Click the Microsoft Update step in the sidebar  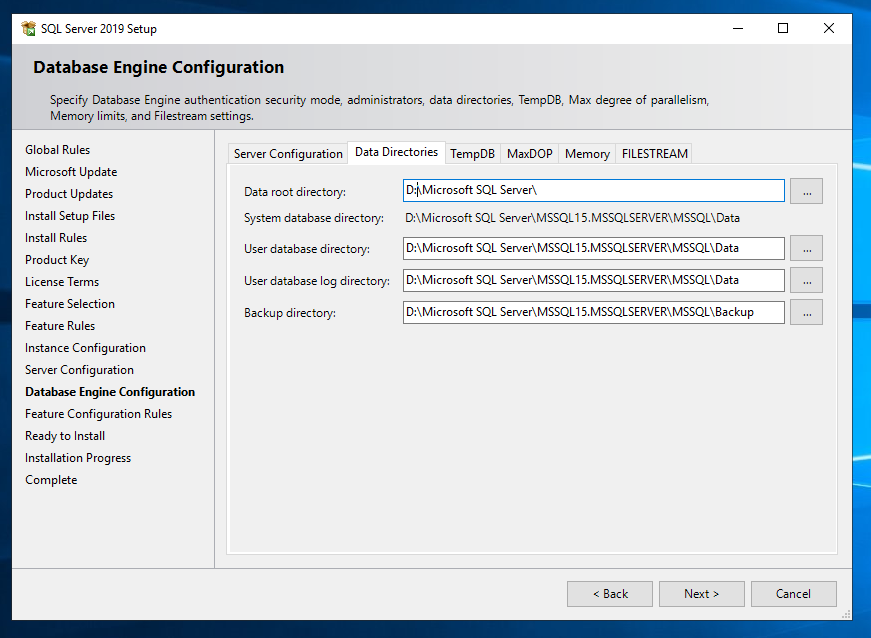(x=71, y=172)
